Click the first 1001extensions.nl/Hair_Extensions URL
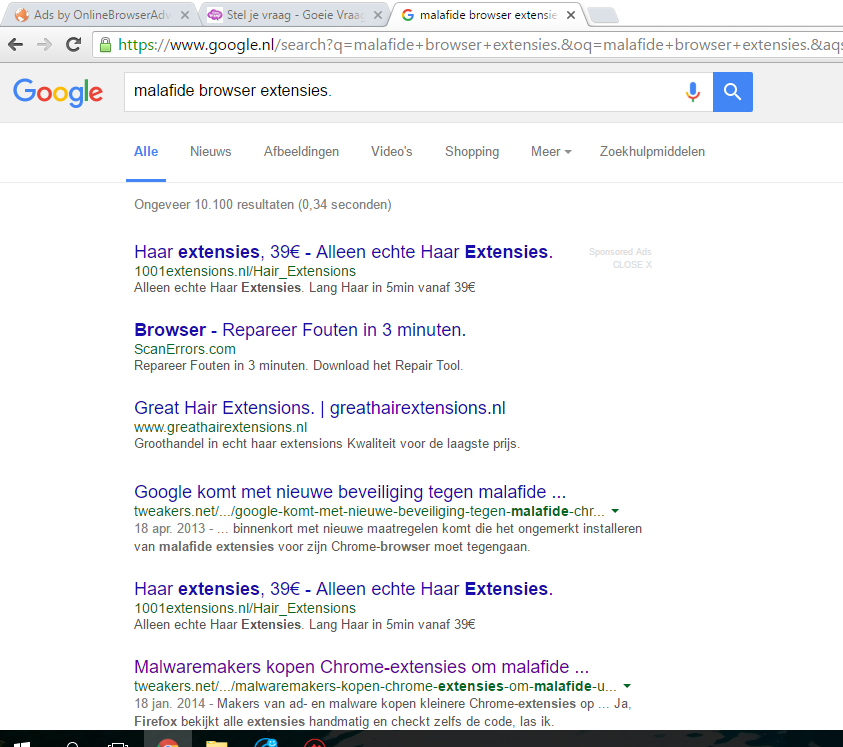 click(x=245, y=271)
